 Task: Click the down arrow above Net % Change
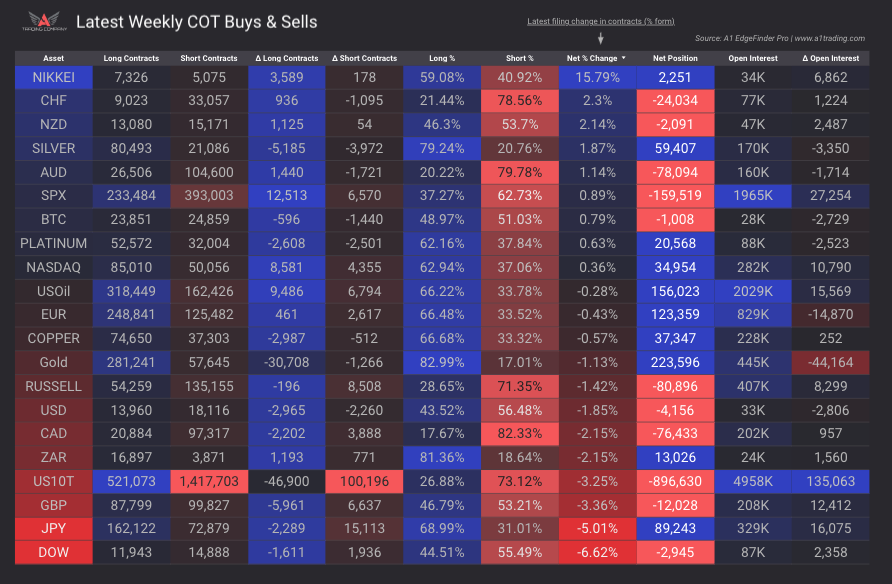pos(601,39)
